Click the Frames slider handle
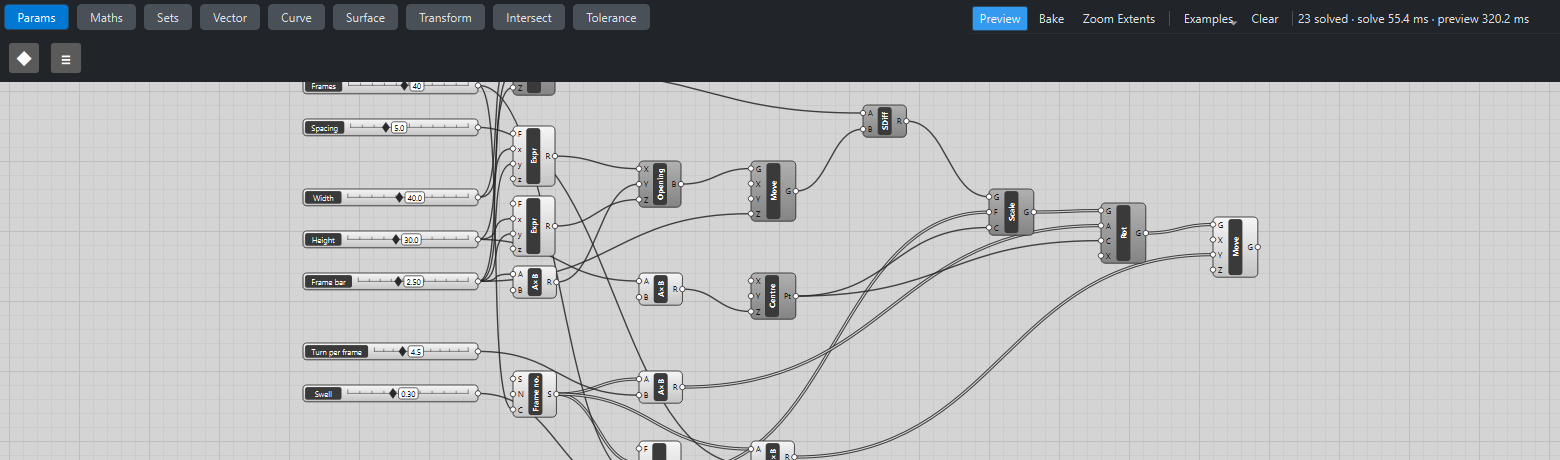This screenshot has width=1560, height=460. (x=405, y=86)
